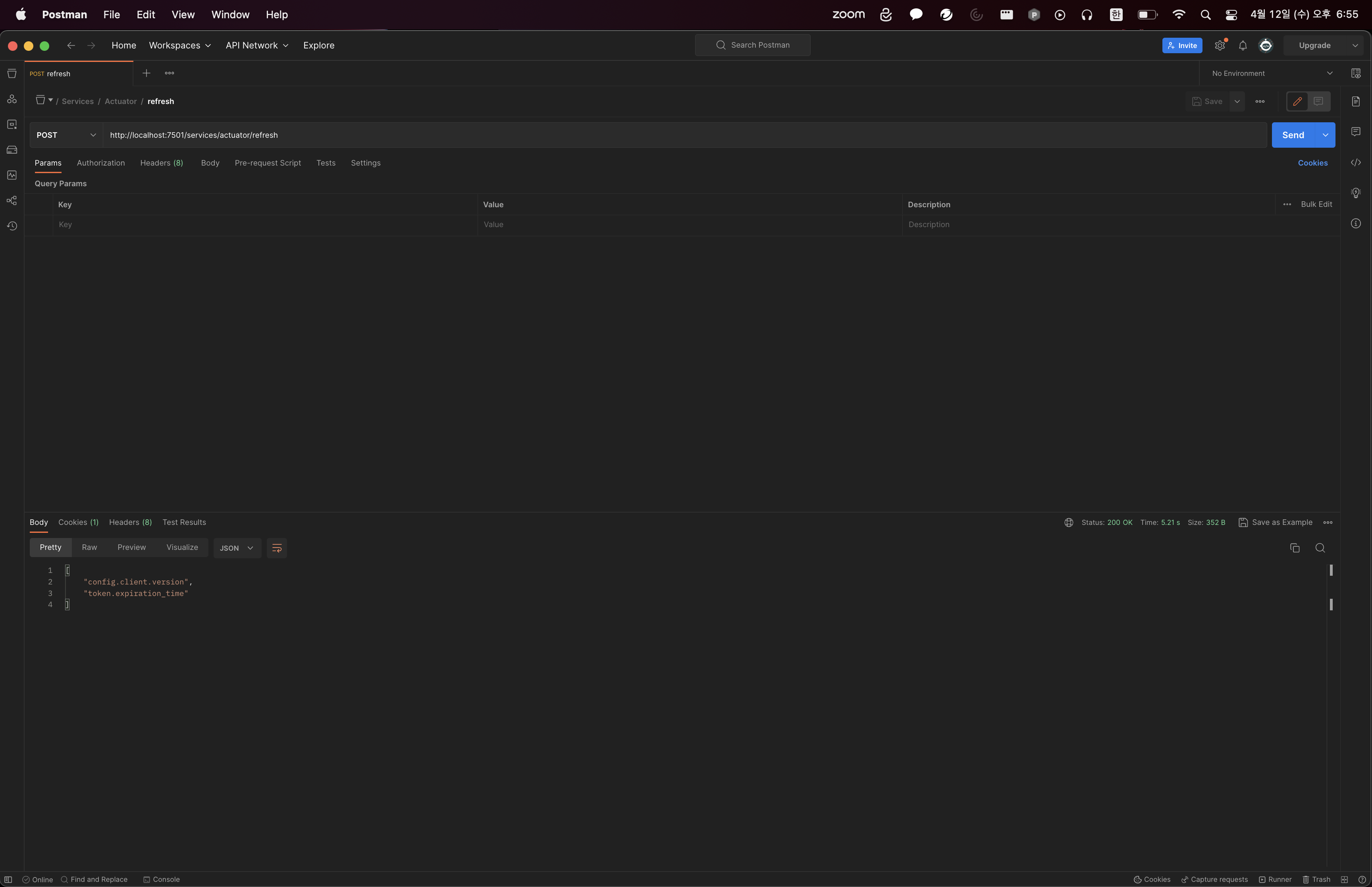Click the notifications bell icon

pos(1243,46)
